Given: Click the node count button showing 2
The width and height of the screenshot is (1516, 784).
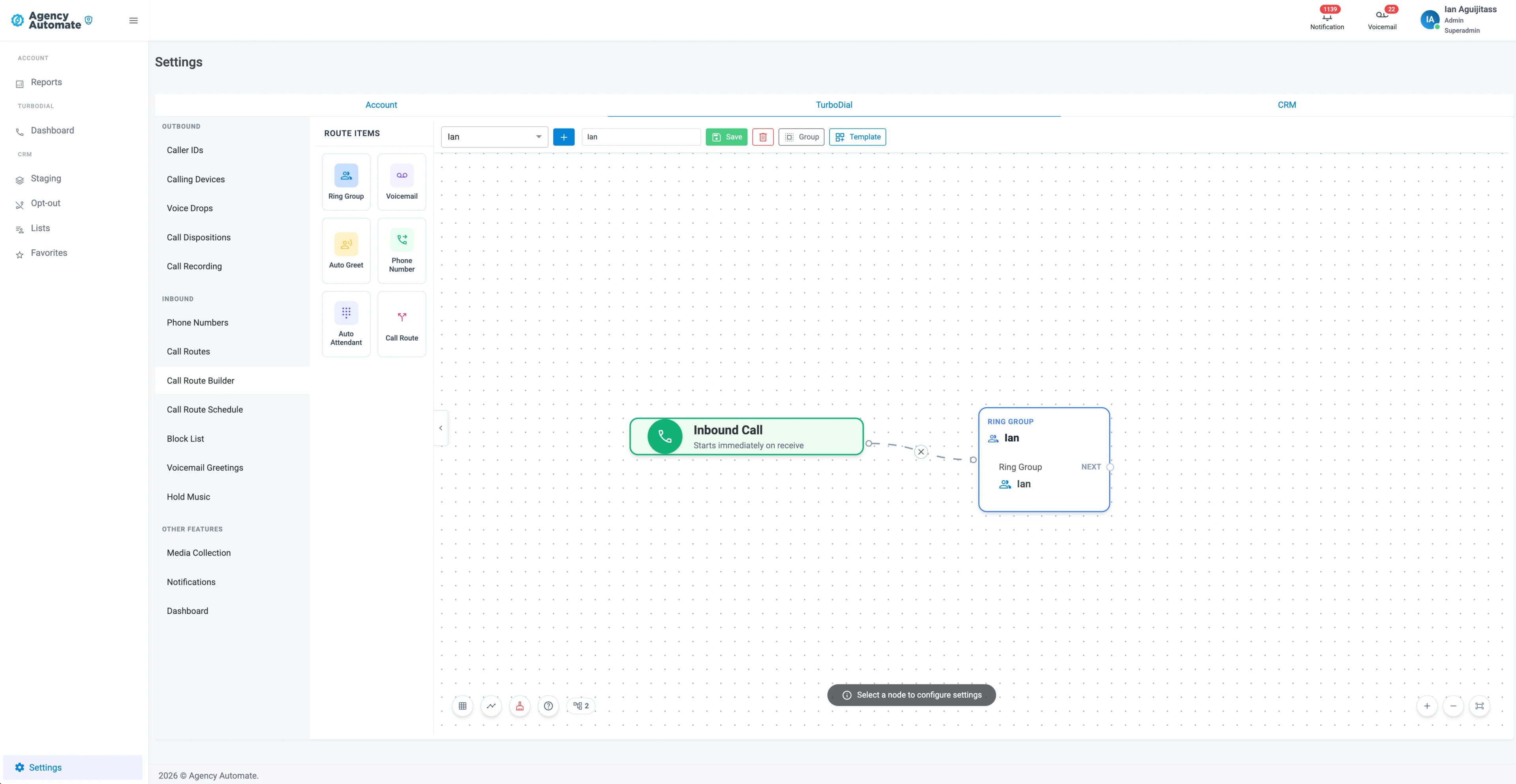Looking at the screenshot, I should [x=581, y=706].
